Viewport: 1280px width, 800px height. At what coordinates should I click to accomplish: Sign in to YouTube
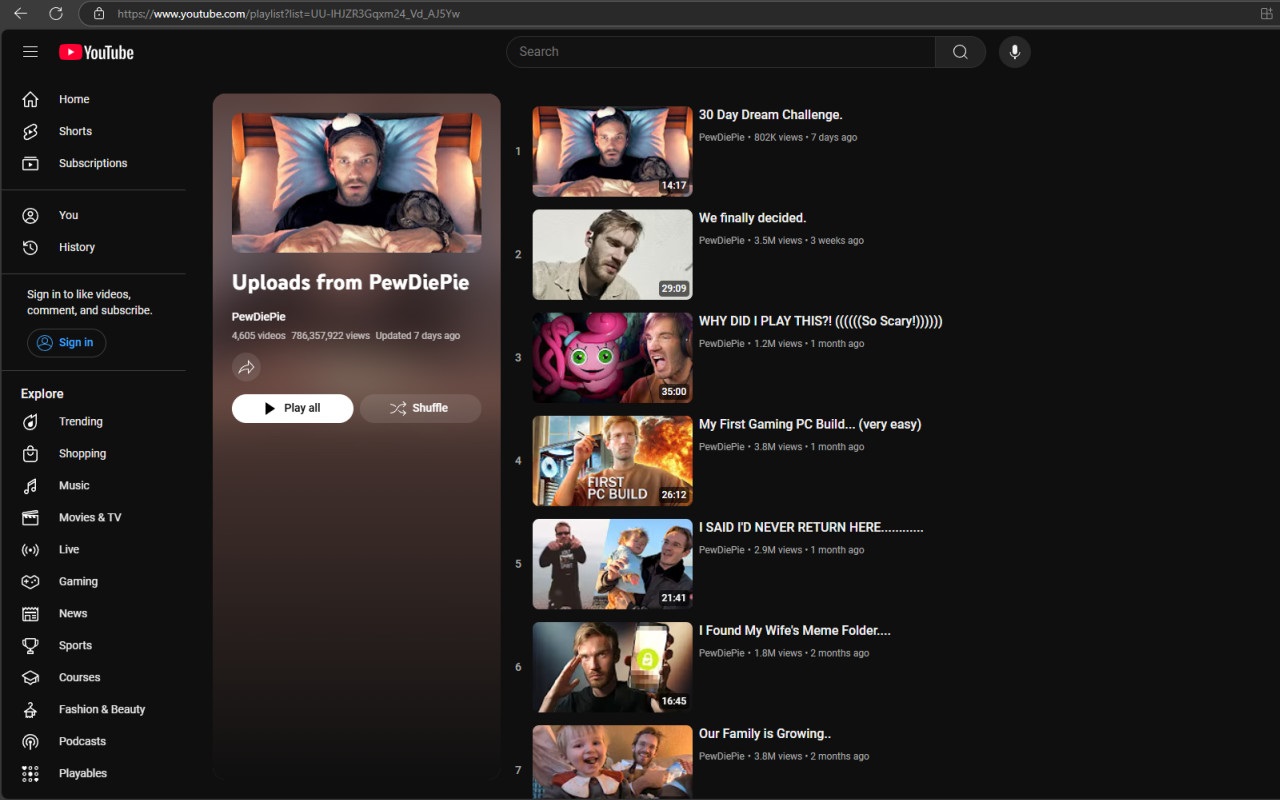click(66, 342)
